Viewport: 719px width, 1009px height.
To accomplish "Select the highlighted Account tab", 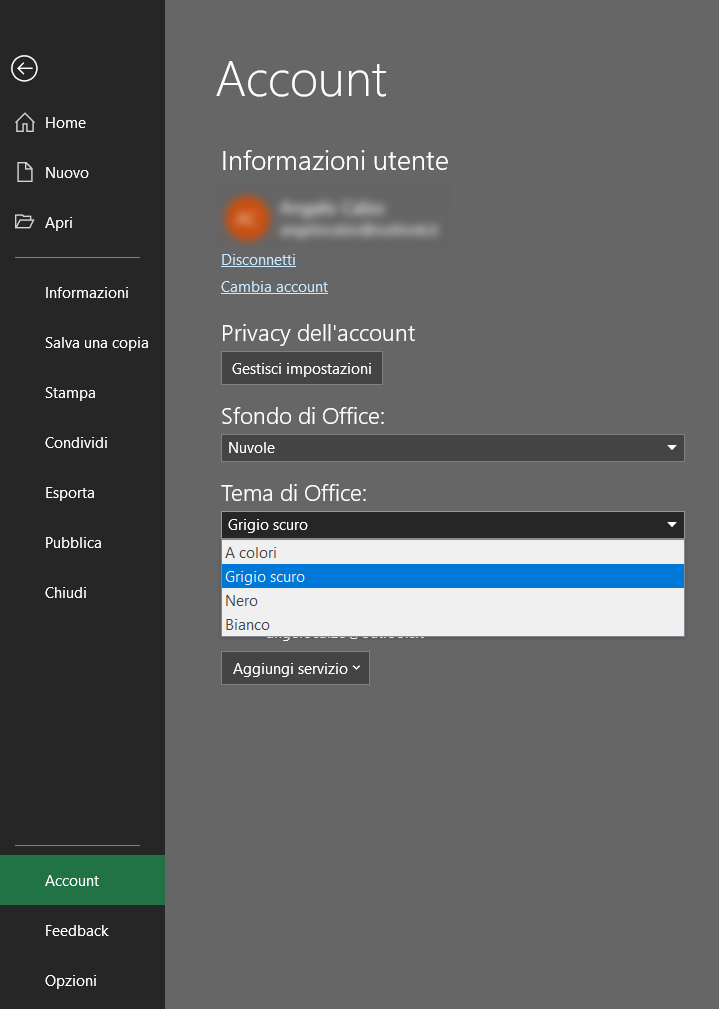I will coord(82,880).
